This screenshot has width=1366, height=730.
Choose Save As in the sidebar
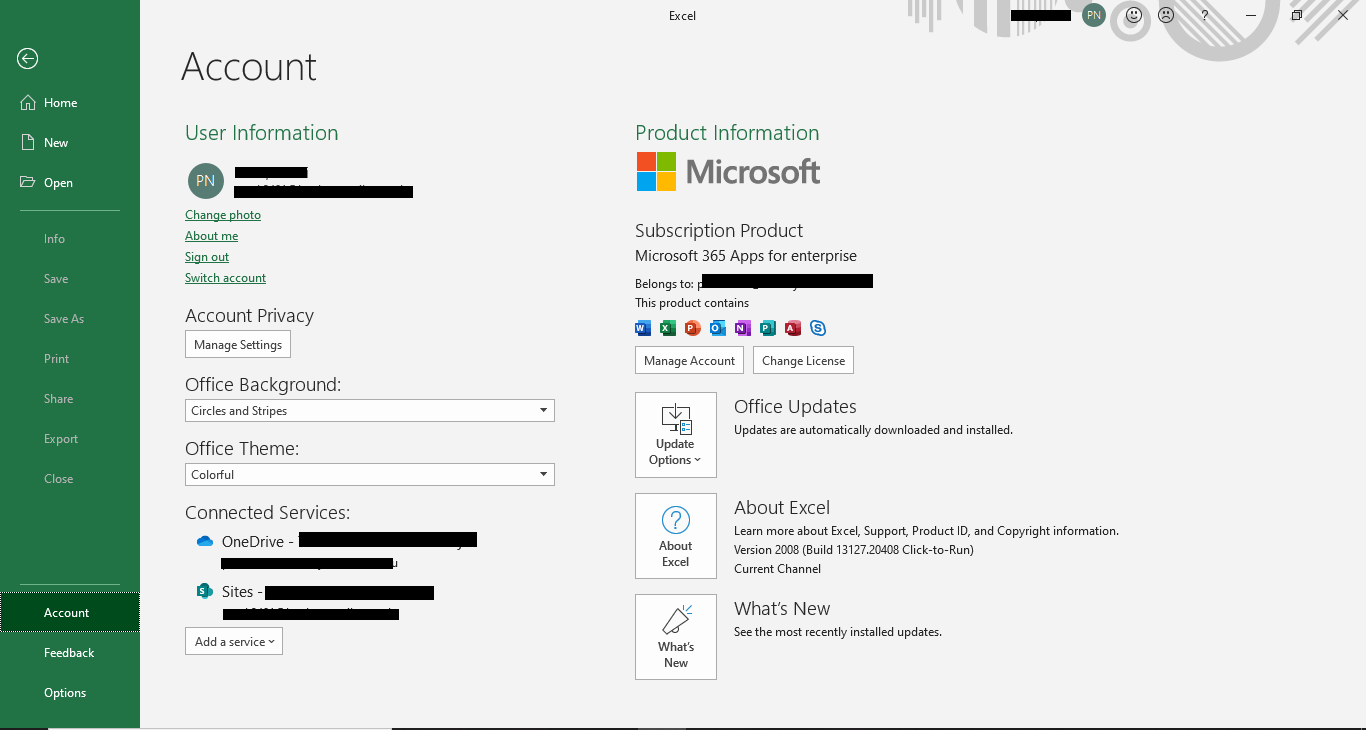[x=70, y=319]
